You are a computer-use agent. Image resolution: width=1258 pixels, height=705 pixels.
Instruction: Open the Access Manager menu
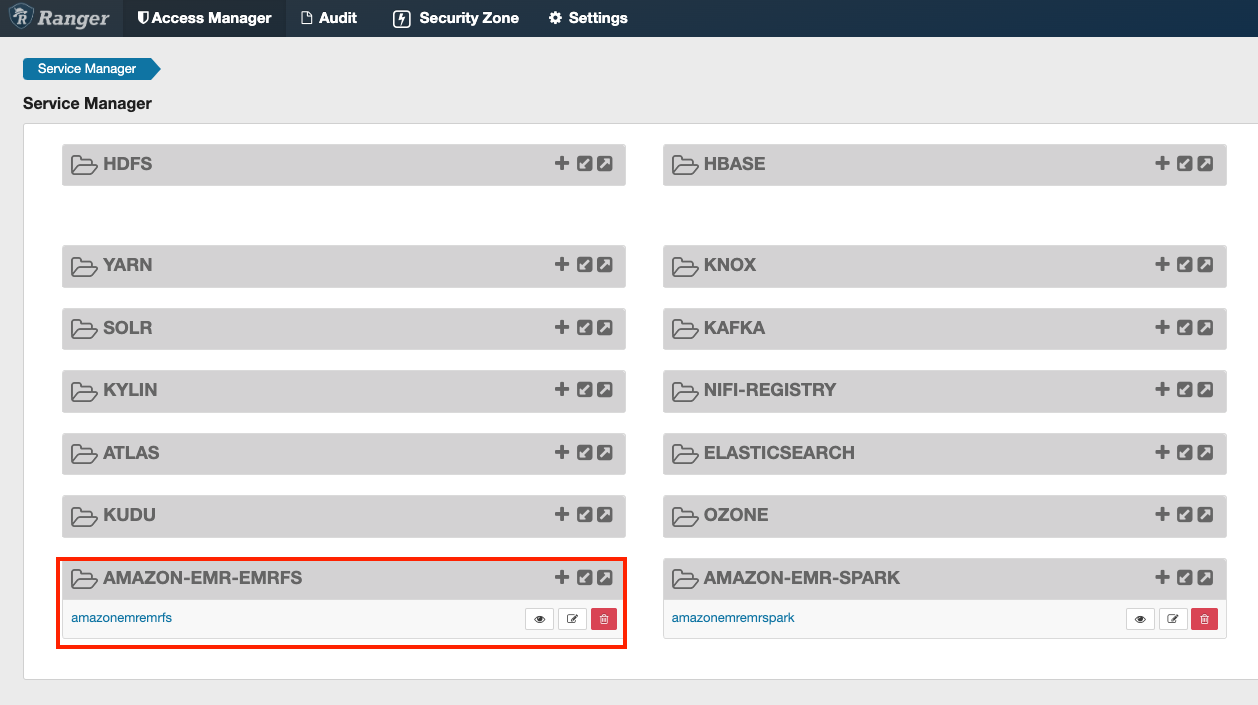(204, 18)
